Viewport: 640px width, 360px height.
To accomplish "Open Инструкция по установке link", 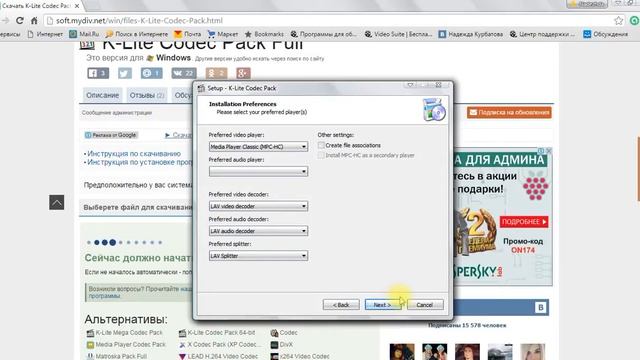I will pos(140,162).
